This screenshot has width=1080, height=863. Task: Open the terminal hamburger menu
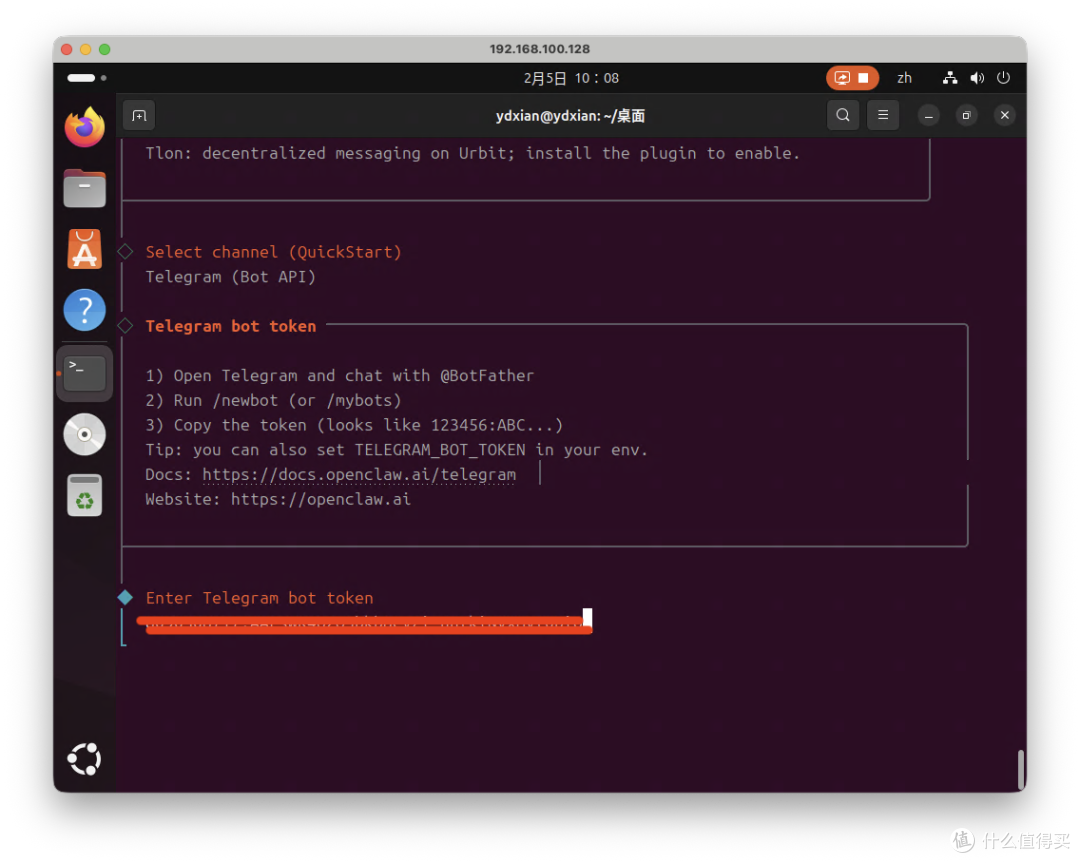coord(883,115)
